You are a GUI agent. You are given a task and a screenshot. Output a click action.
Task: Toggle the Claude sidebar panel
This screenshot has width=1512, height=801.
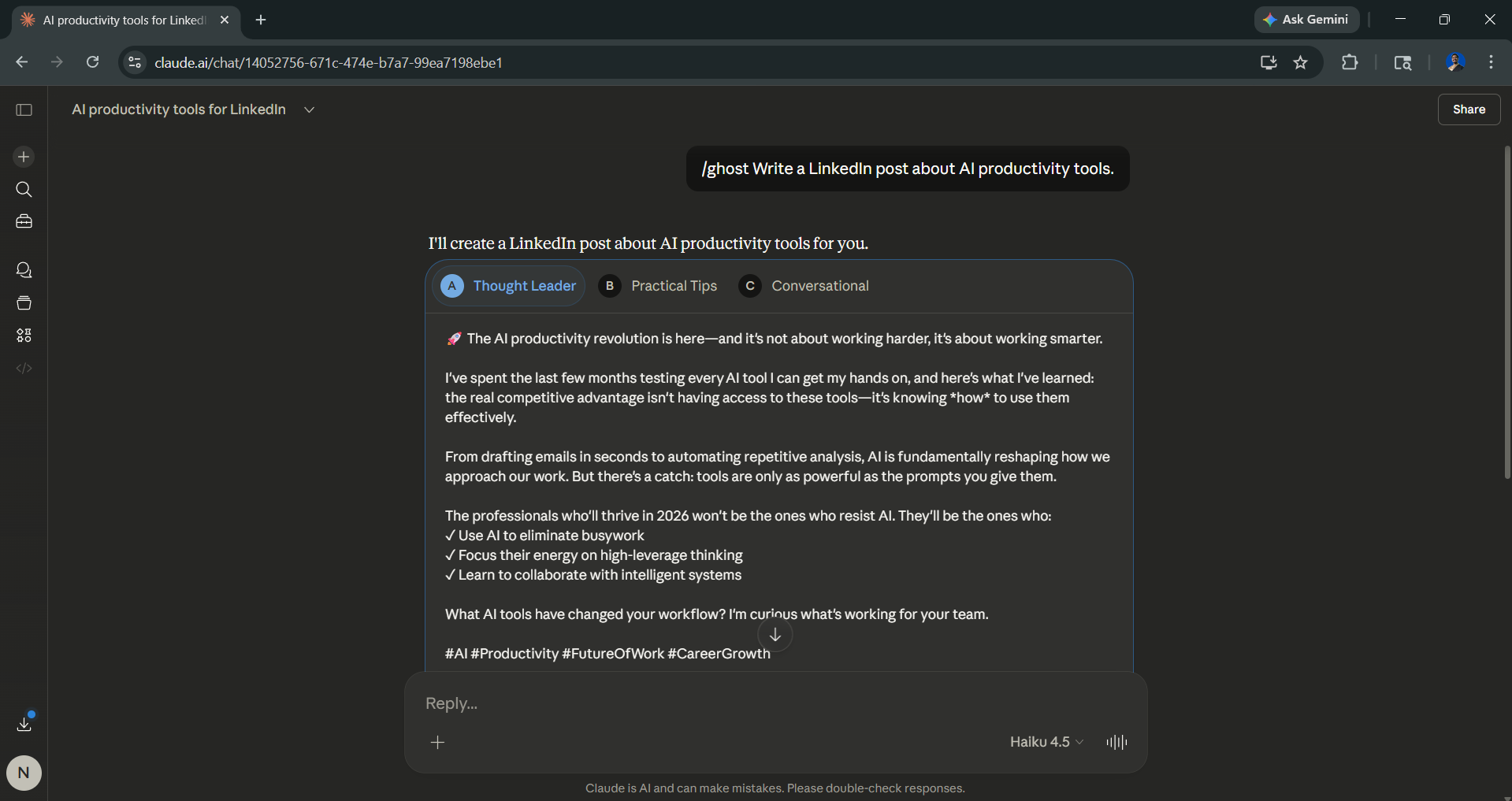pos(24,109)
